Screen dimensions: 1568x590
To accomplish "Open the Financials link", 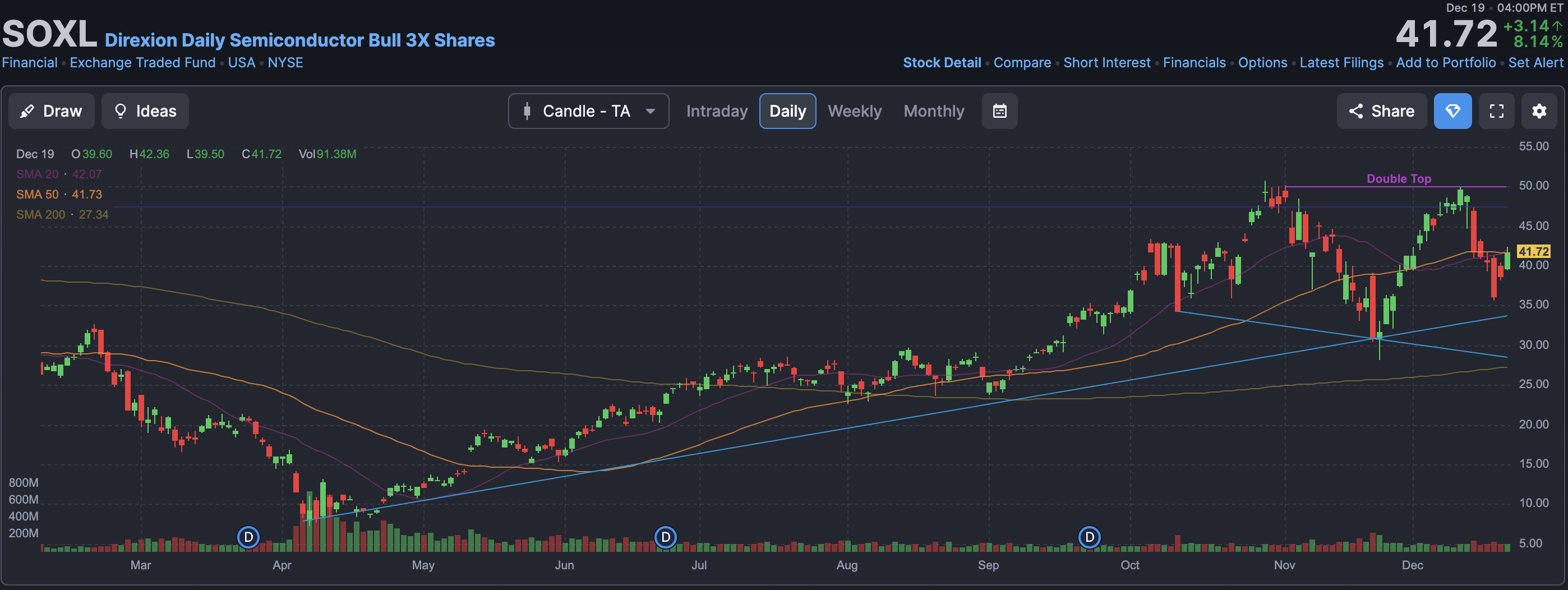I will click(x=1195, y=63).
